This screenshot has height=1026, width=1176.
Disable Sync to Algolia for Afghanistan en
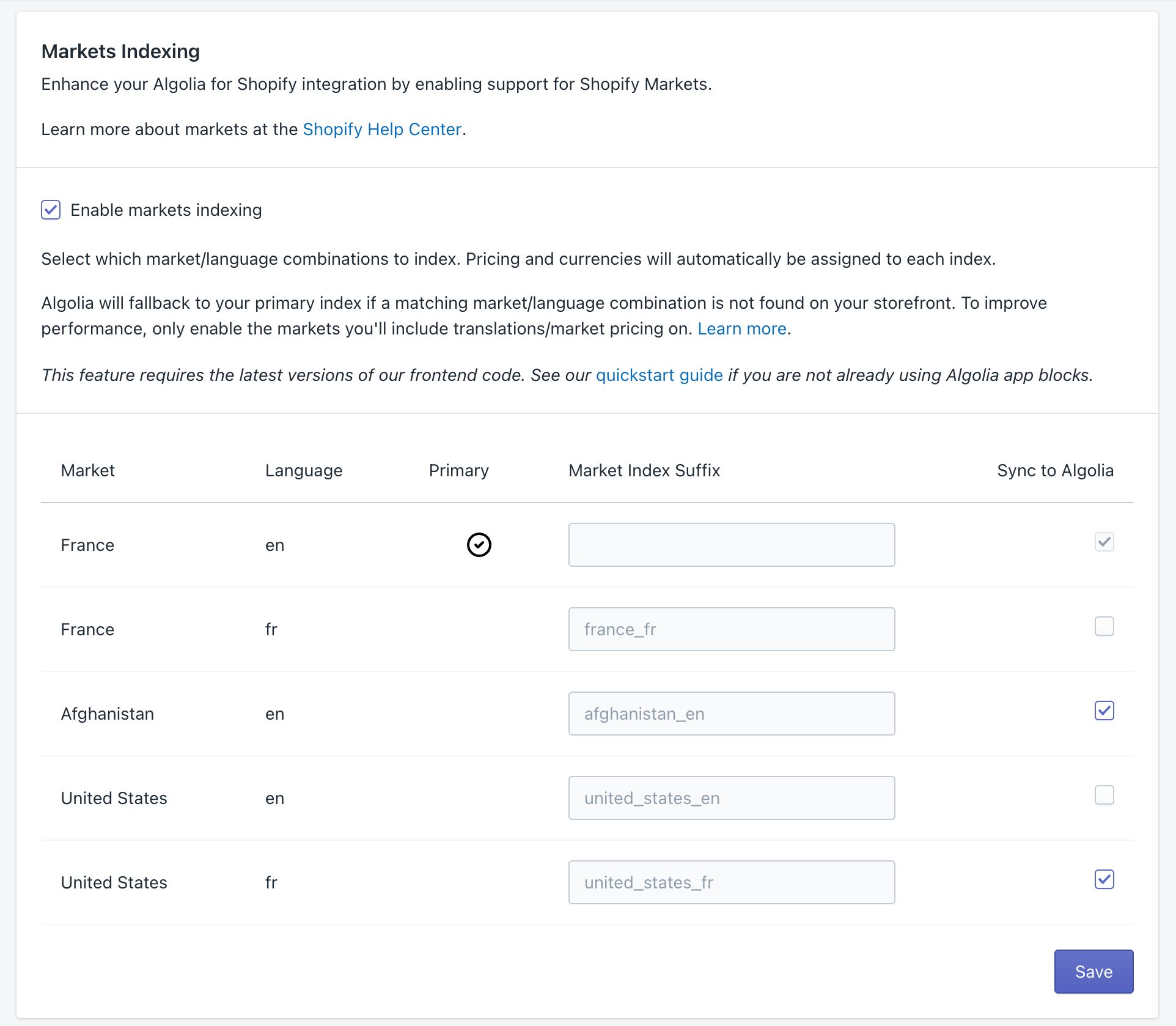click(1103, 710)
